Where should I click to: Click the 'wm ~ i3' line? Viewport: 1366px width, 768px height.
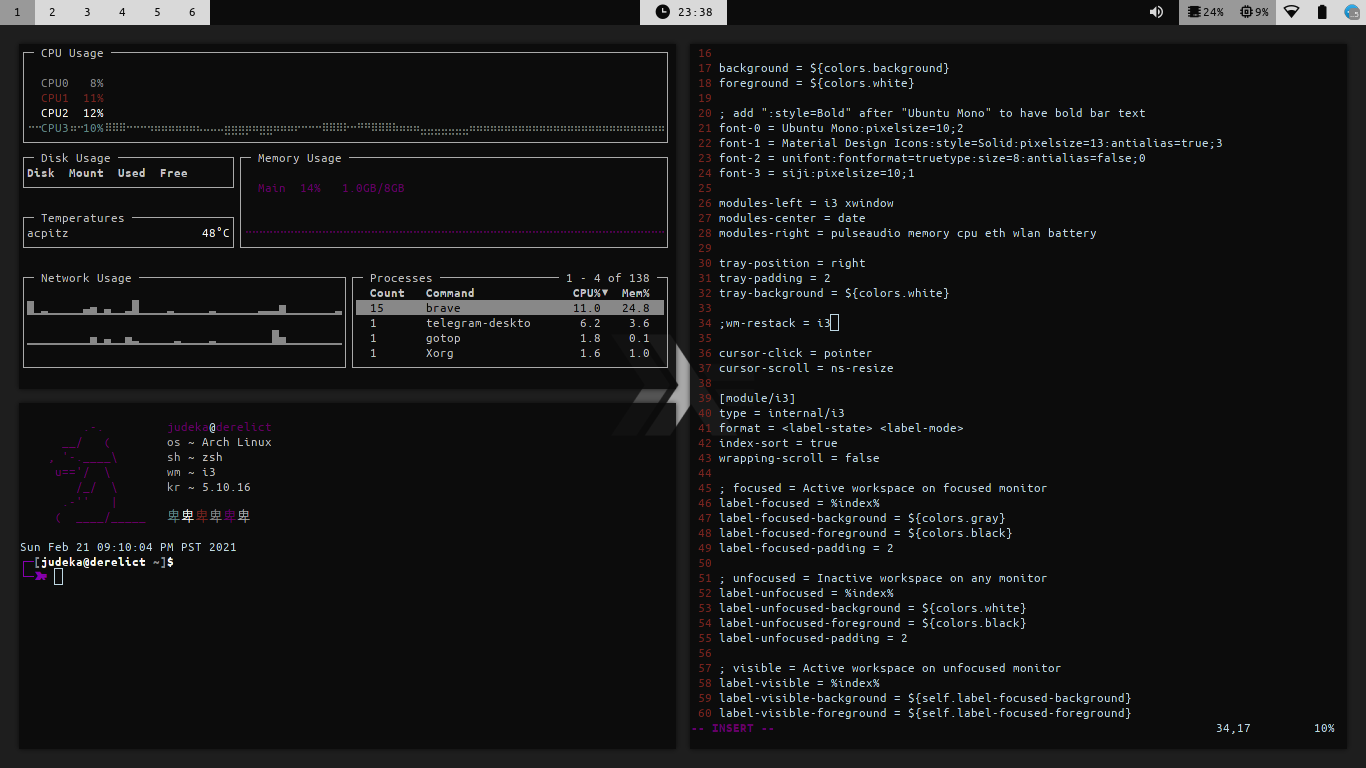tap(191, 472)
